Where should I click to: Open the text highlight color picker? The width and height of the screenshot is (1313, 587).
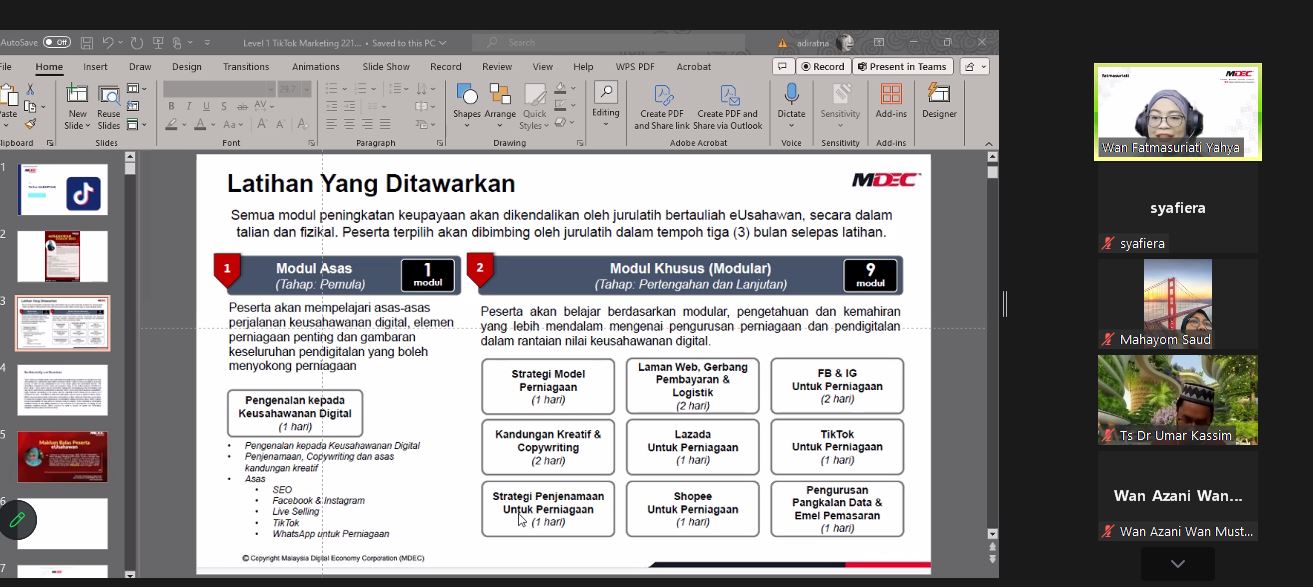tap(175, 124)
